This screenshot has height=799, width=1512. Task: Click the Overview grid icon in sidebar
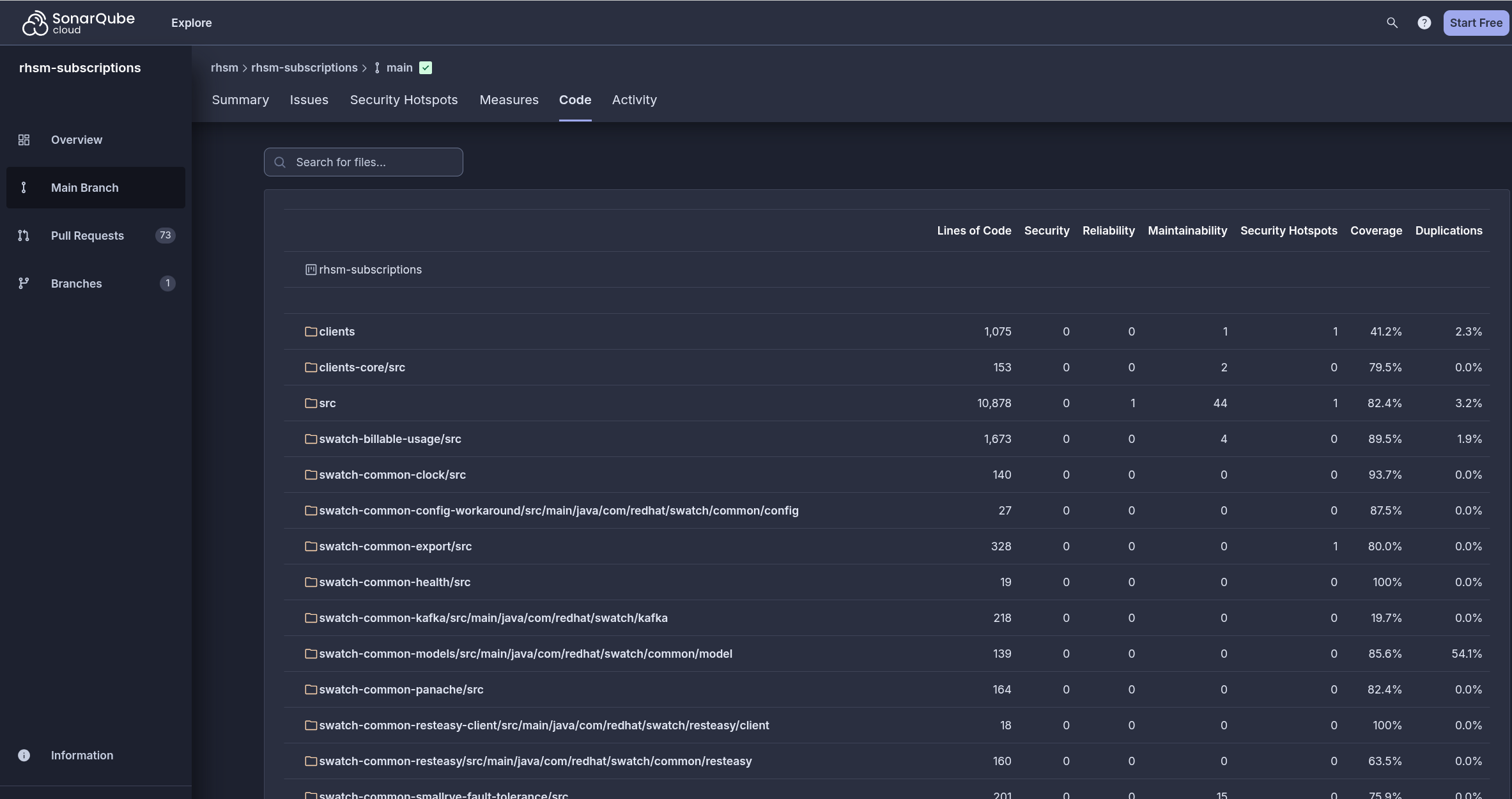[x=24, y=140]
